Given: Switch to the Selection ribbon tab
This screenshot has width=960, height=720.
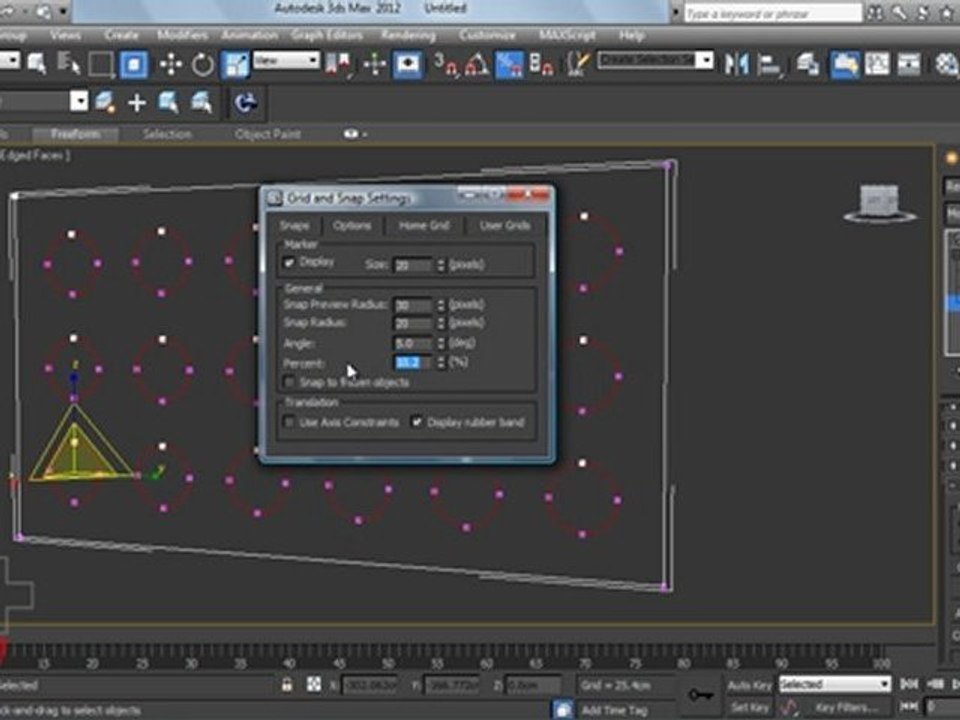Looking at the screenshot, I should tap(167, 133).
